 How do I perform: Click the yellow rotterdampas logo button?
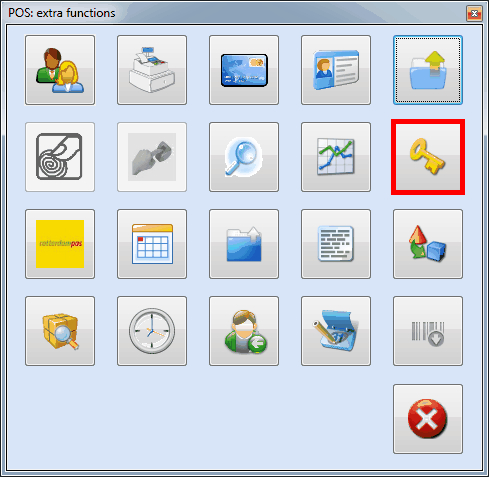coord(60,244)
